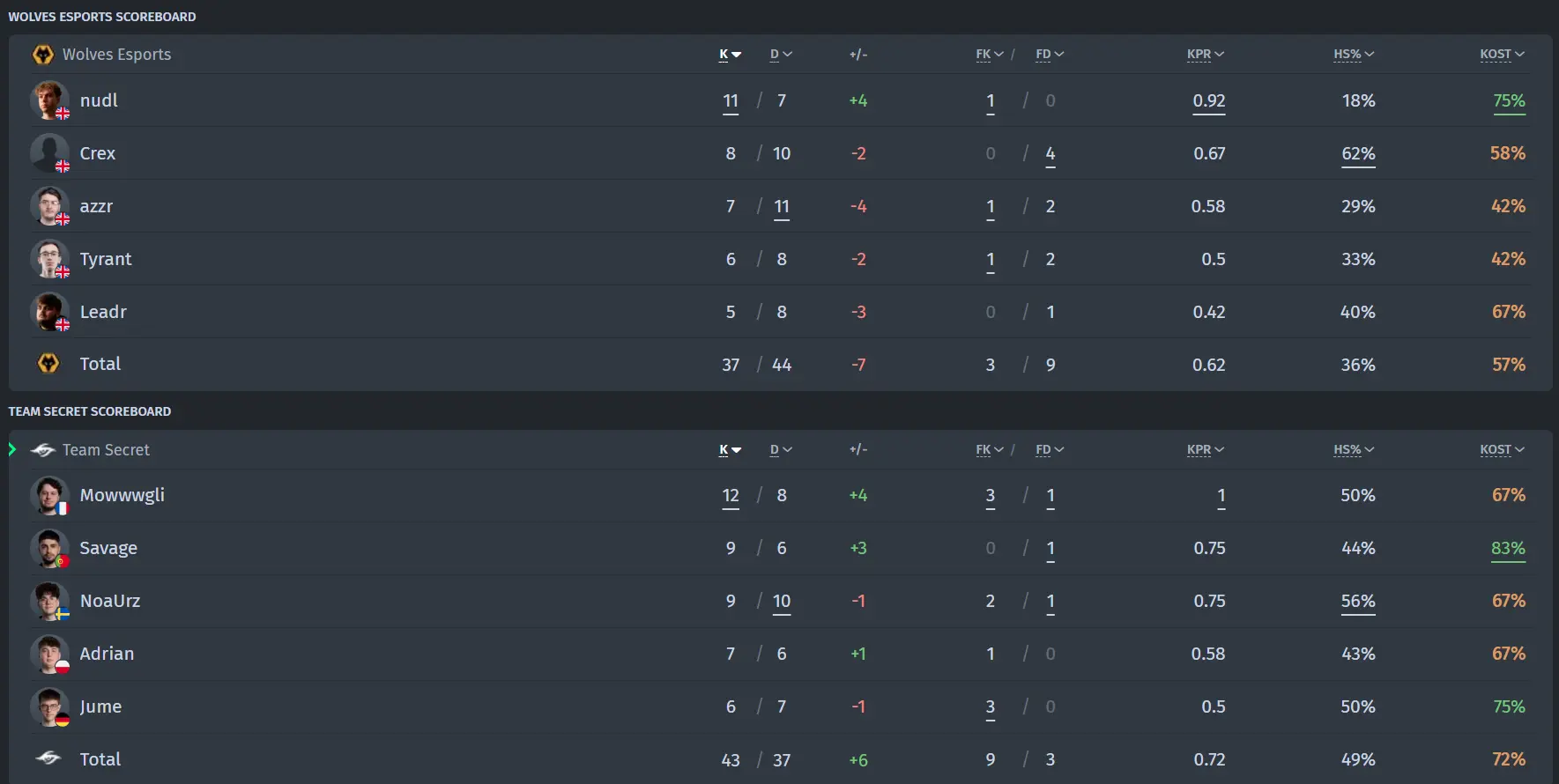Click Wolves logo beside the Total row
Screen dimensions: 1559x784
point(48,364)
